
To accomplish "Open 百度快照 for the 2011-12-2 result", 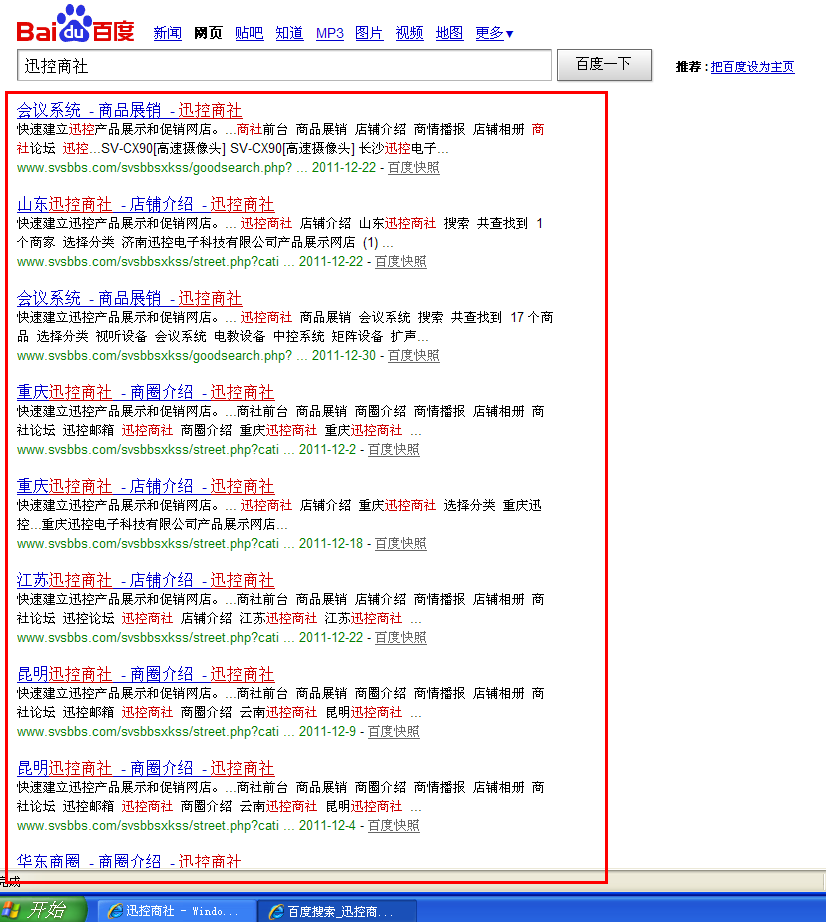I will pyautogui.click(x=393, y=450).
